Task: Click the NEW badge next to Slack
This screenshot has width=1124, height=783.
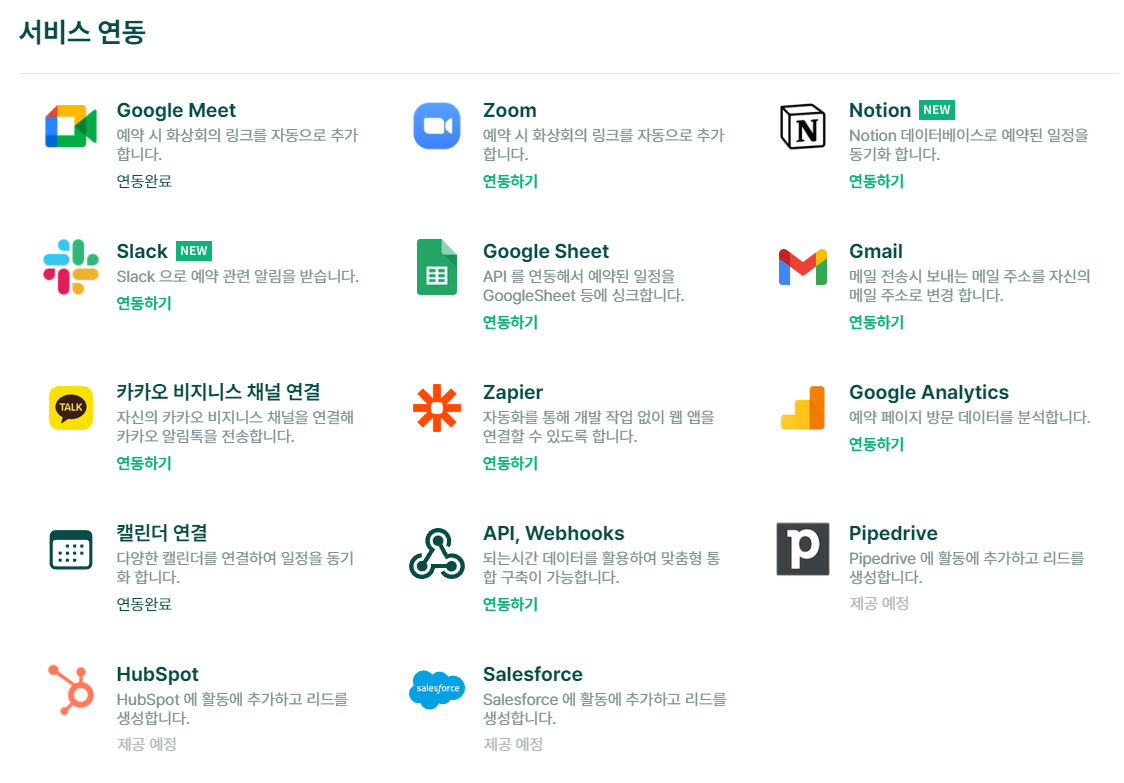Action: pos(194,251)
